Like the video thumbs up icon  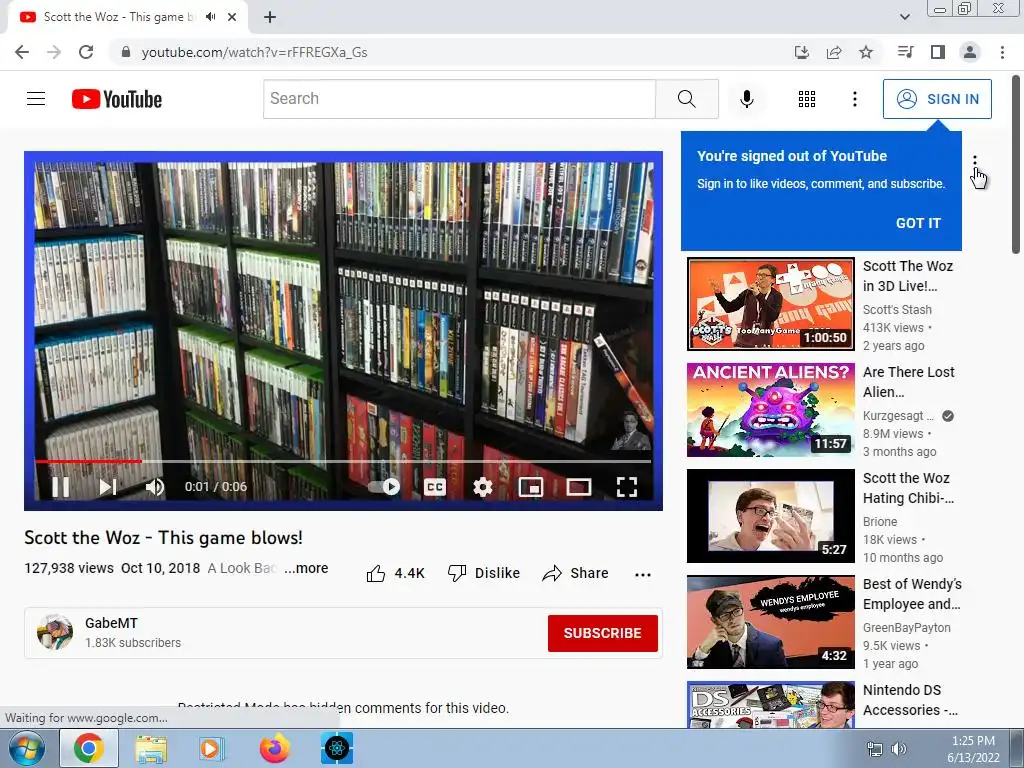tap(376, 573)
